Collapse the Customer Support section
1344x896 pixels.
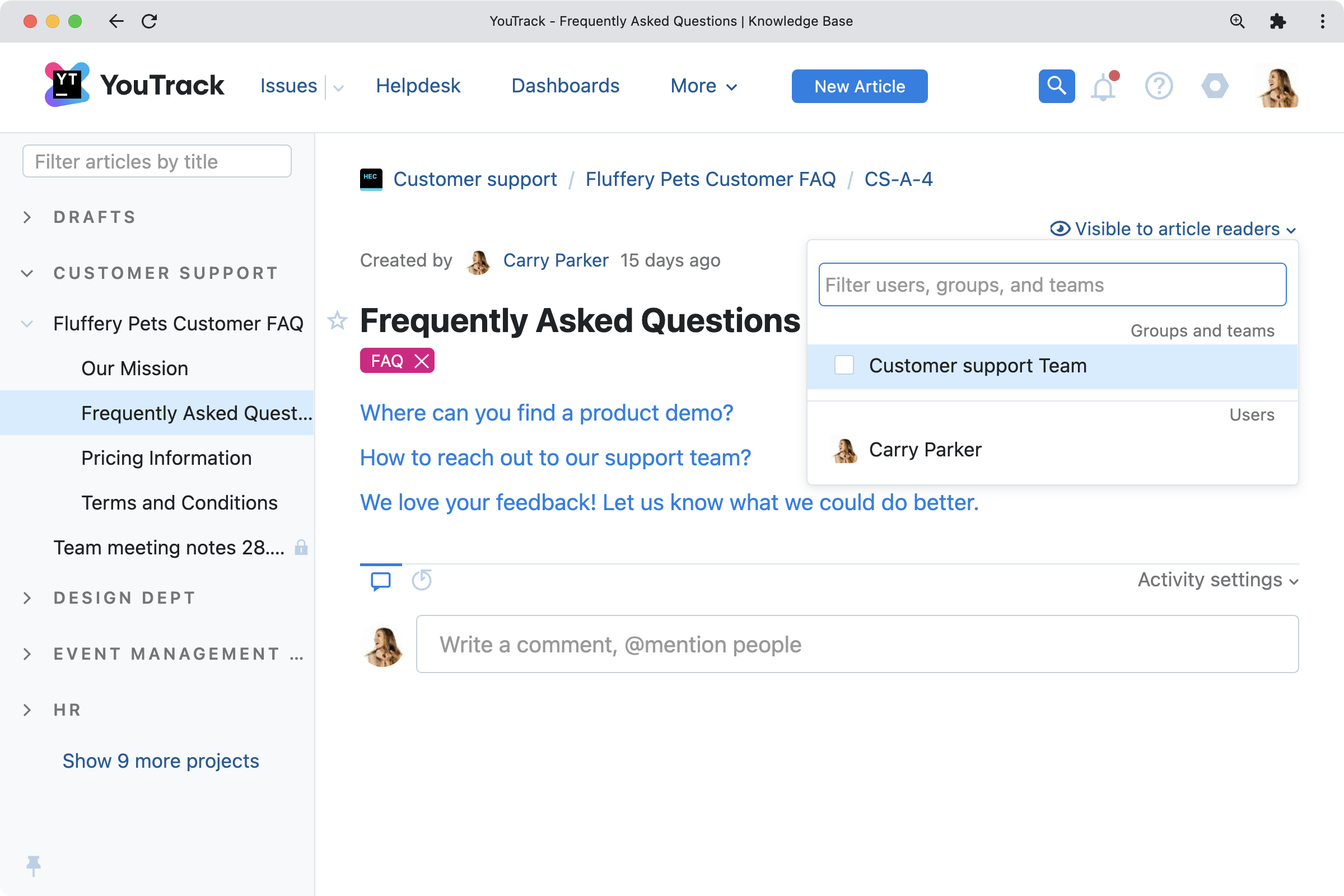[27, 273]
